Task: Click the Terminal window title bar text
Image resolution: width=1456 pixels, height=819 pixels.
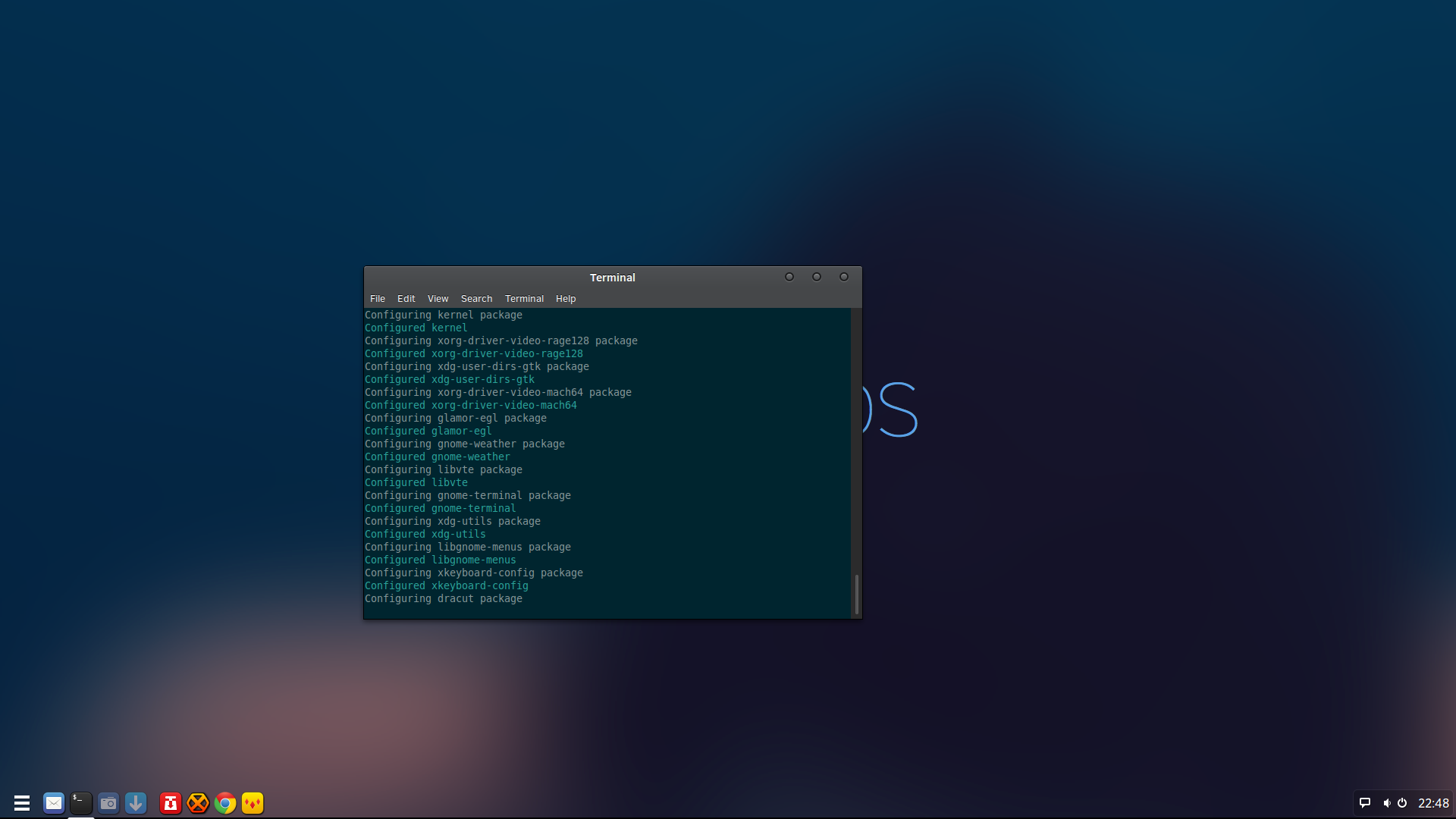Action: pyautogui.click(x=613, y=278)
